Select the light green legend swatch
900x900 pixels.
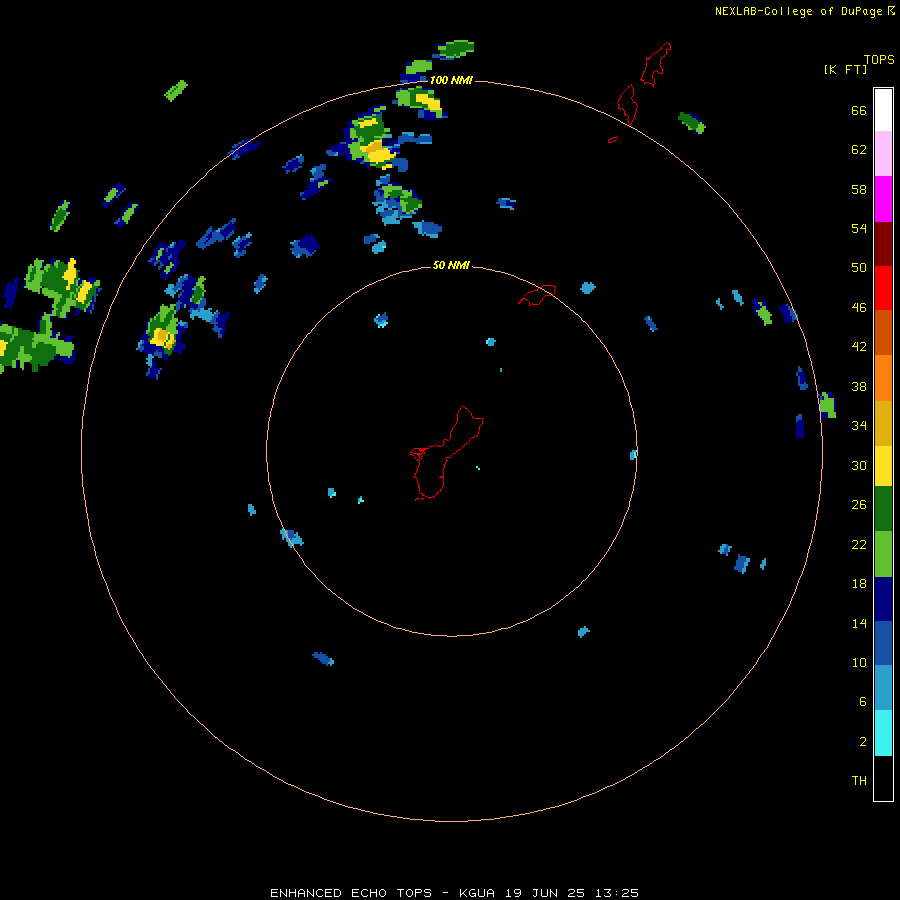pyautogui.click(x=883, y=554)
